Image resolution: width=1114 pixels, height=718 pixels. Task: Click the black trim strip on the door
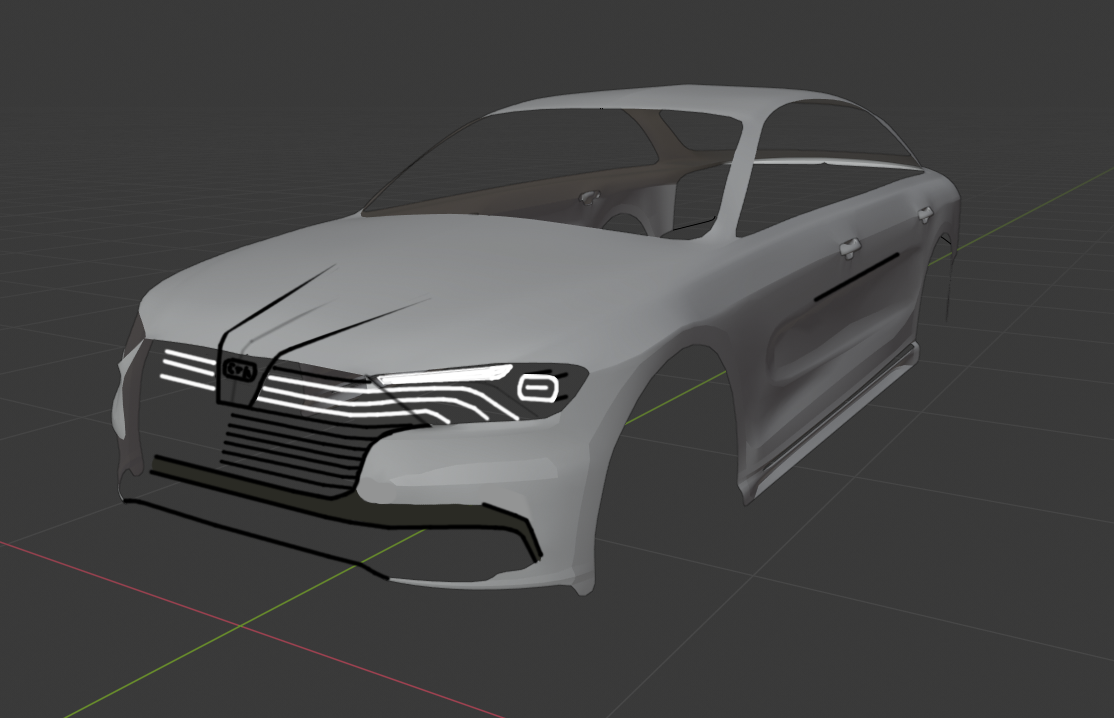coord(856,276)
